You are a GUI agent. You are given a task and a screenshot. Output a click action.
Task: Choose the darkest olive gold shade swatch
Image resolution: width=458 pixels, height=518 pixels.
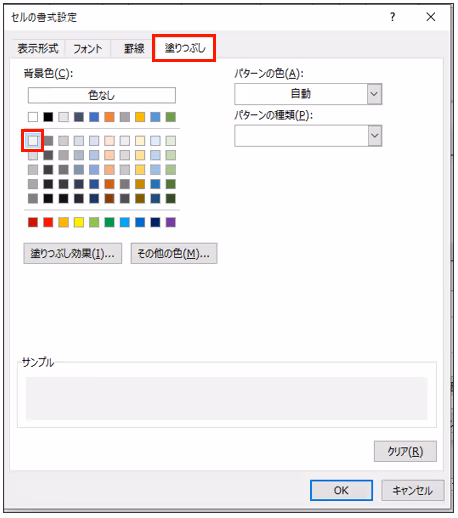pyautogui.click(x=140, y=199)
